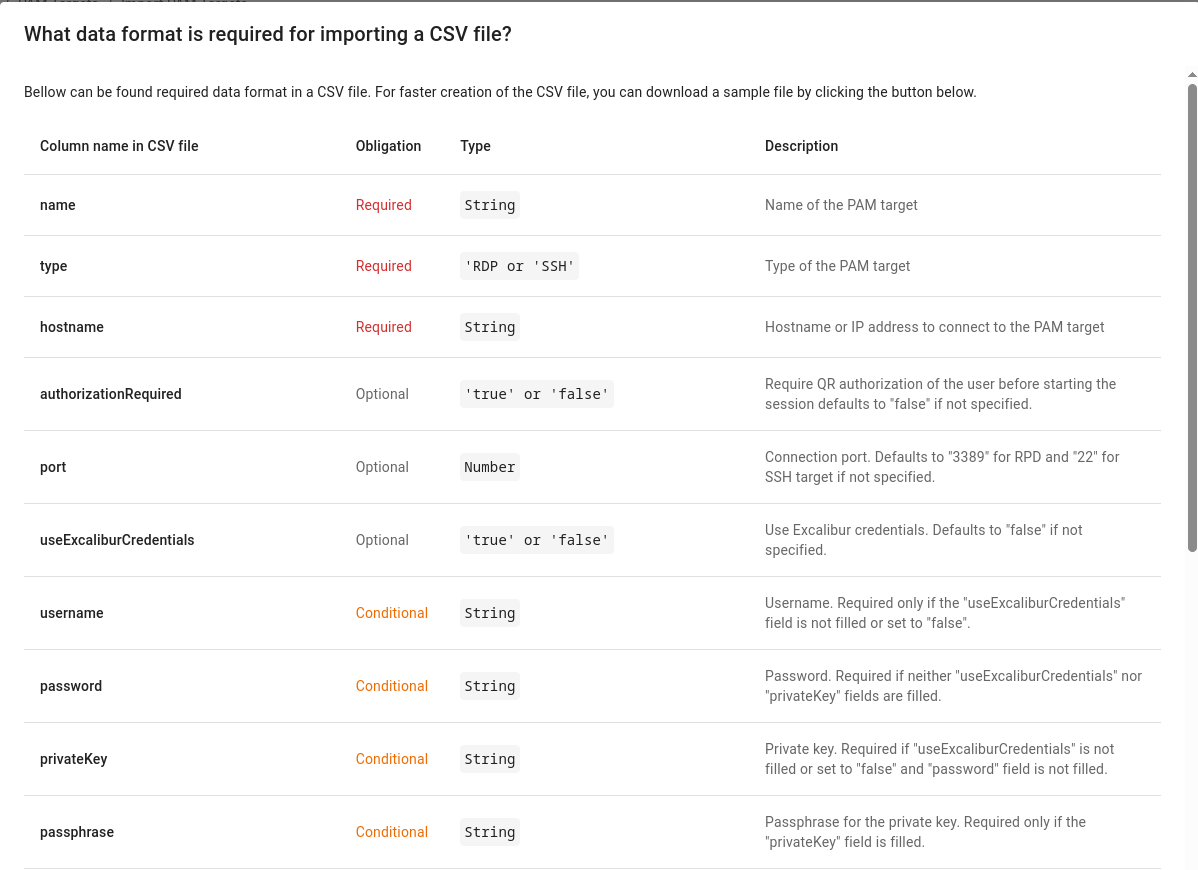
Task: Click the Optional label for port
Action: coord(382,467)
